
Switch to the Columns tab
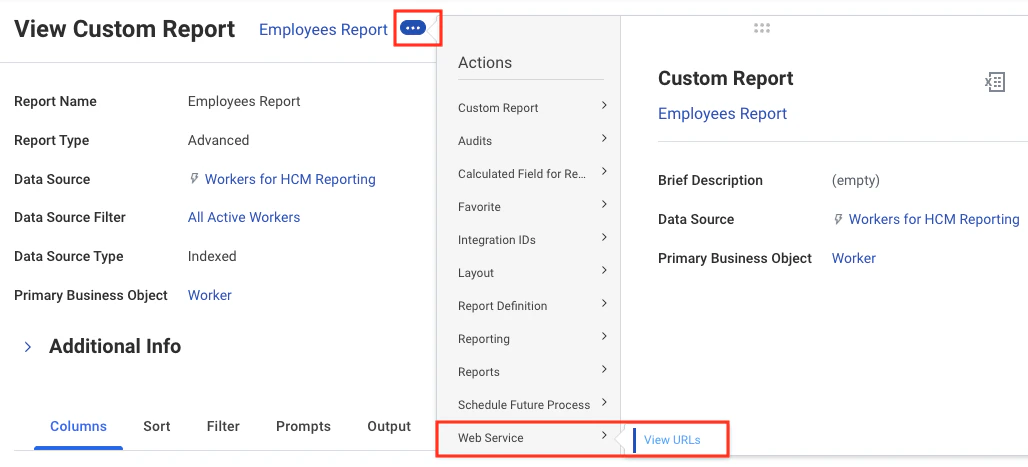[78, 426]
